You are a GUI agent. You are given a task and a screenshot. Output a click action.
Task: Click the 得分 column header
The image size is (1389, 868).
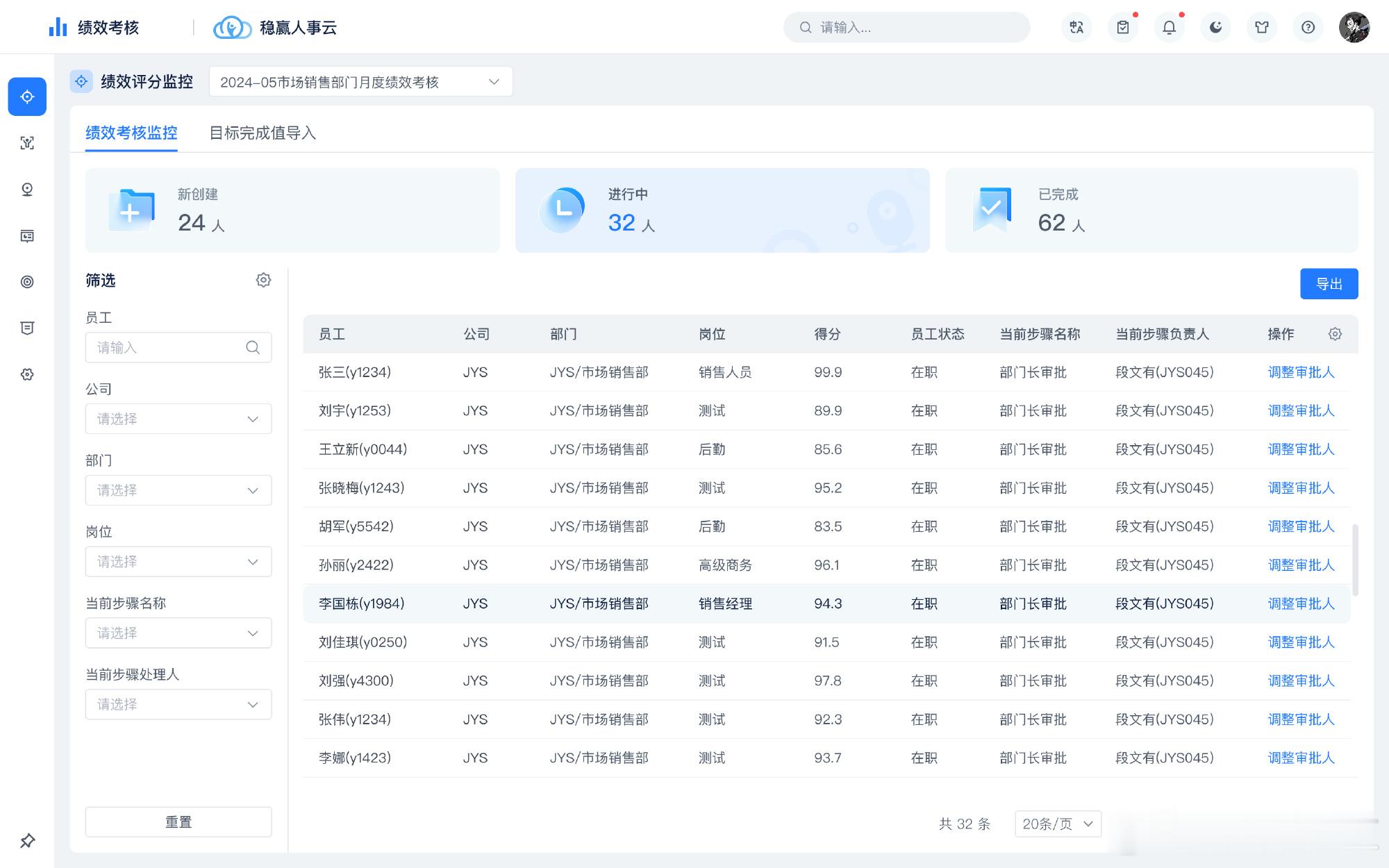(827, 334)
